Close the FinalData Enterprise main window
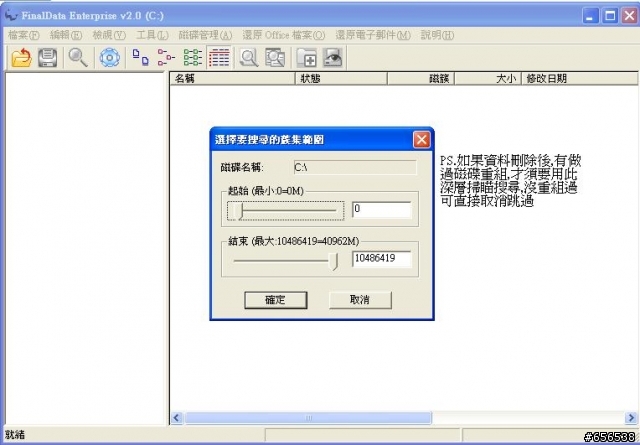 click(629, 16)
